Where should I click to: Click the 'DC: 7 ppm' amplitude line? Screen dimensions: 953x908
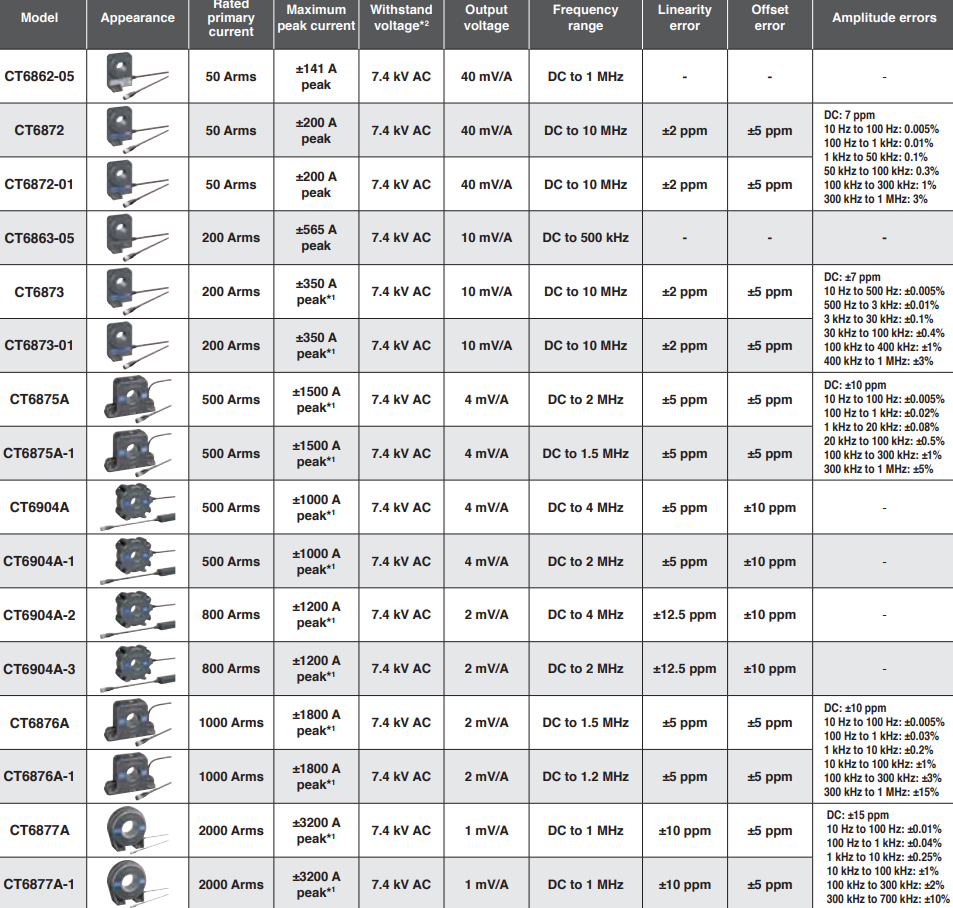(x=849, y=115)
